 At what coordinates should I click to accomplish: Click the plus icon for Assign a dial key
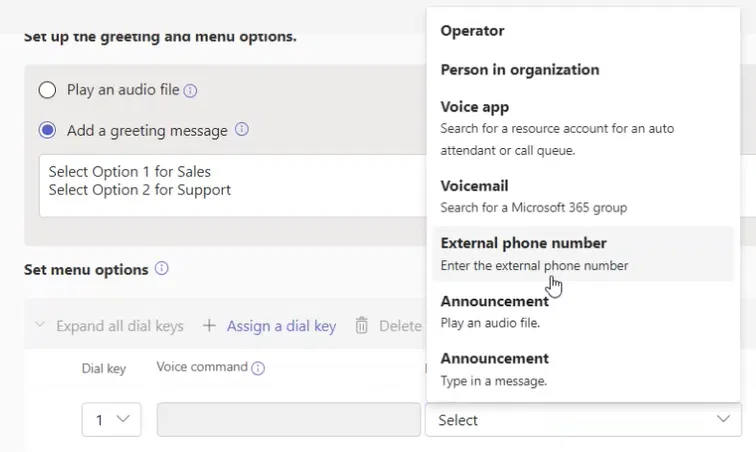[x=209, y=326]
